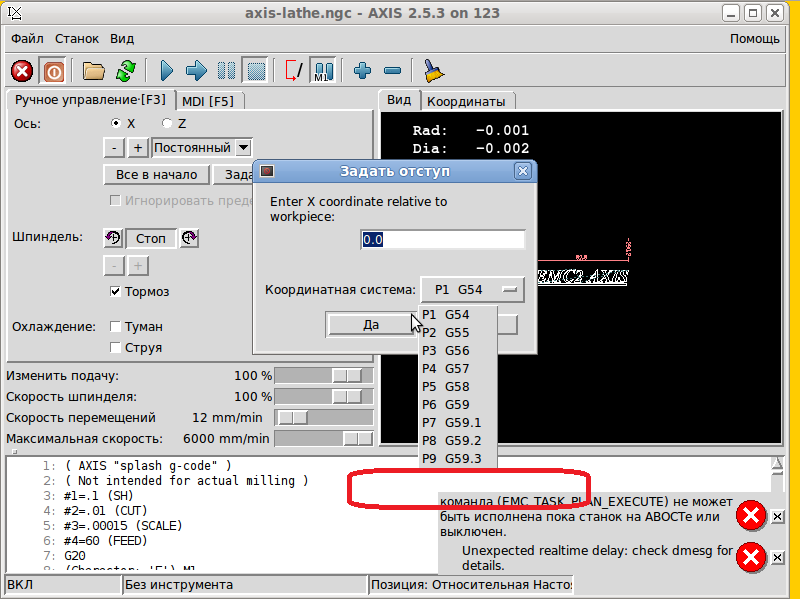This screenshot has height=600, width=800.
Task: Dismiss the EMC_TASK_PLAN_EXECUTE error notification
Action: coord(777,517)
